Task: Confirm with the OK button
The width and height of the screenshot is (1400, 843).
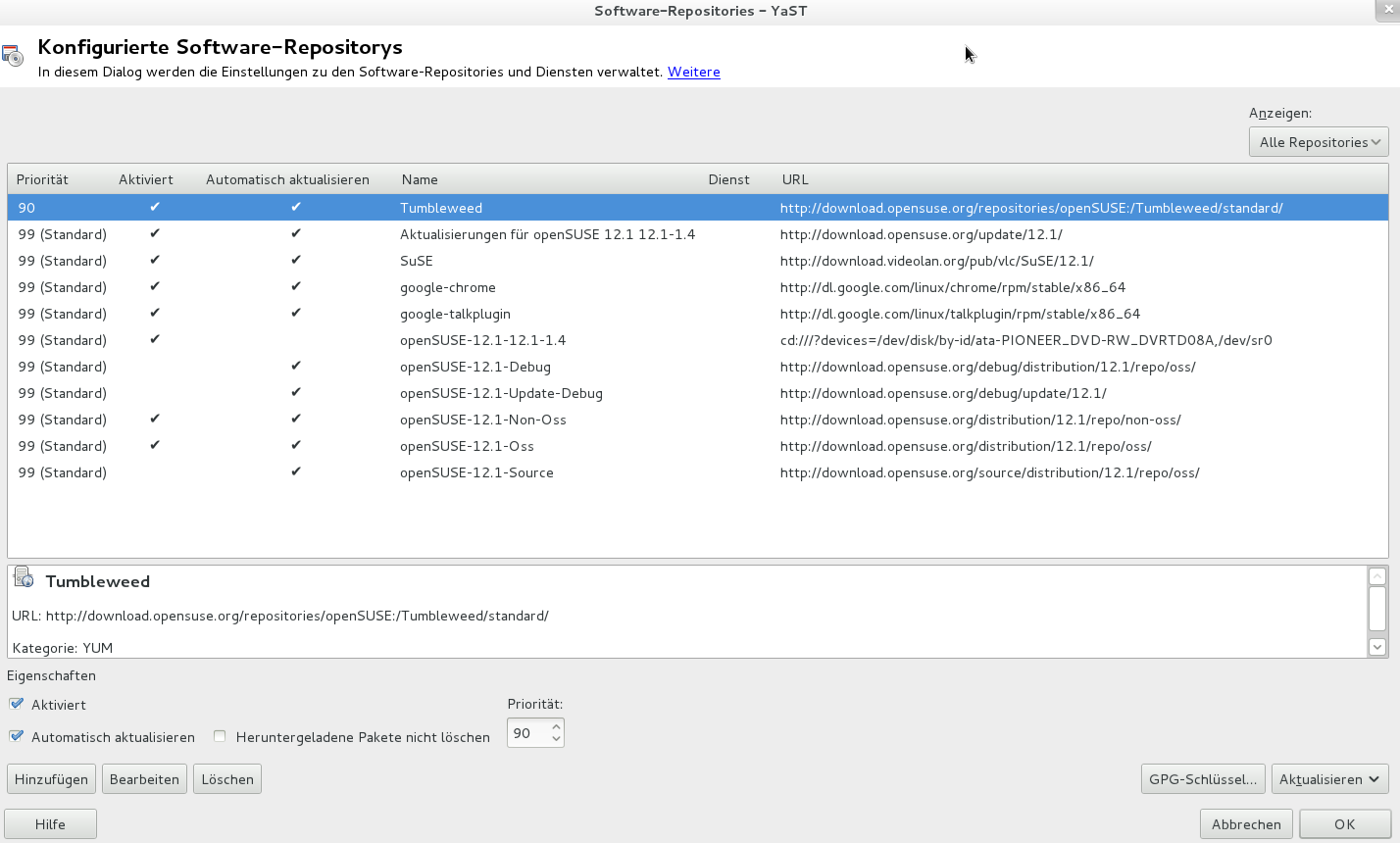Action: tap(1345, 824)
